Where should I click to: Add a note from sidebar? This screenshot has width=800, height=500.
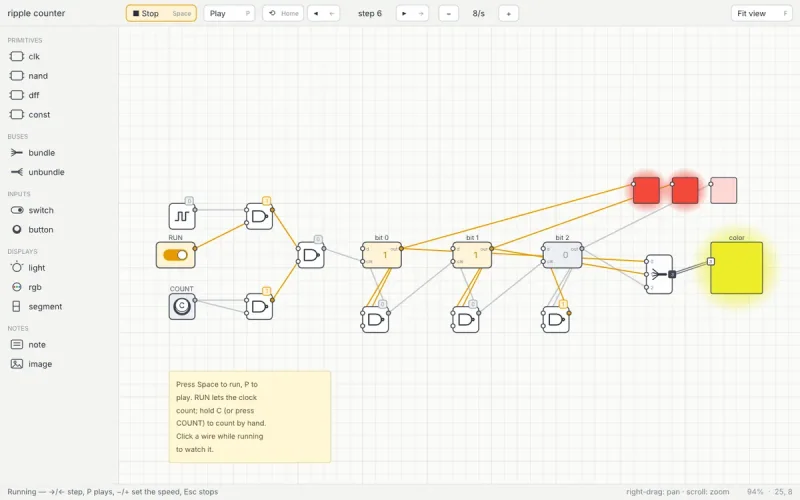(28, 345)
